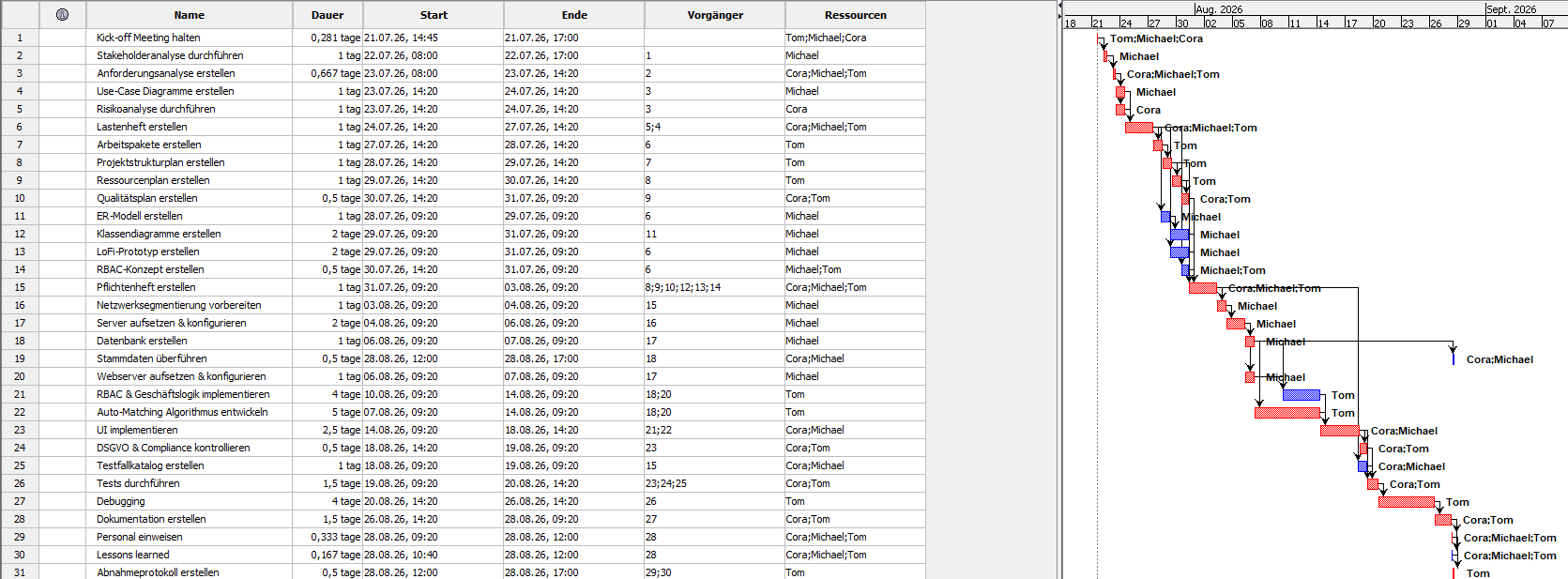1568x579 pixels.
Task: Select the task name 'Stammdaten überführen'
Action: tap(152, 358)
